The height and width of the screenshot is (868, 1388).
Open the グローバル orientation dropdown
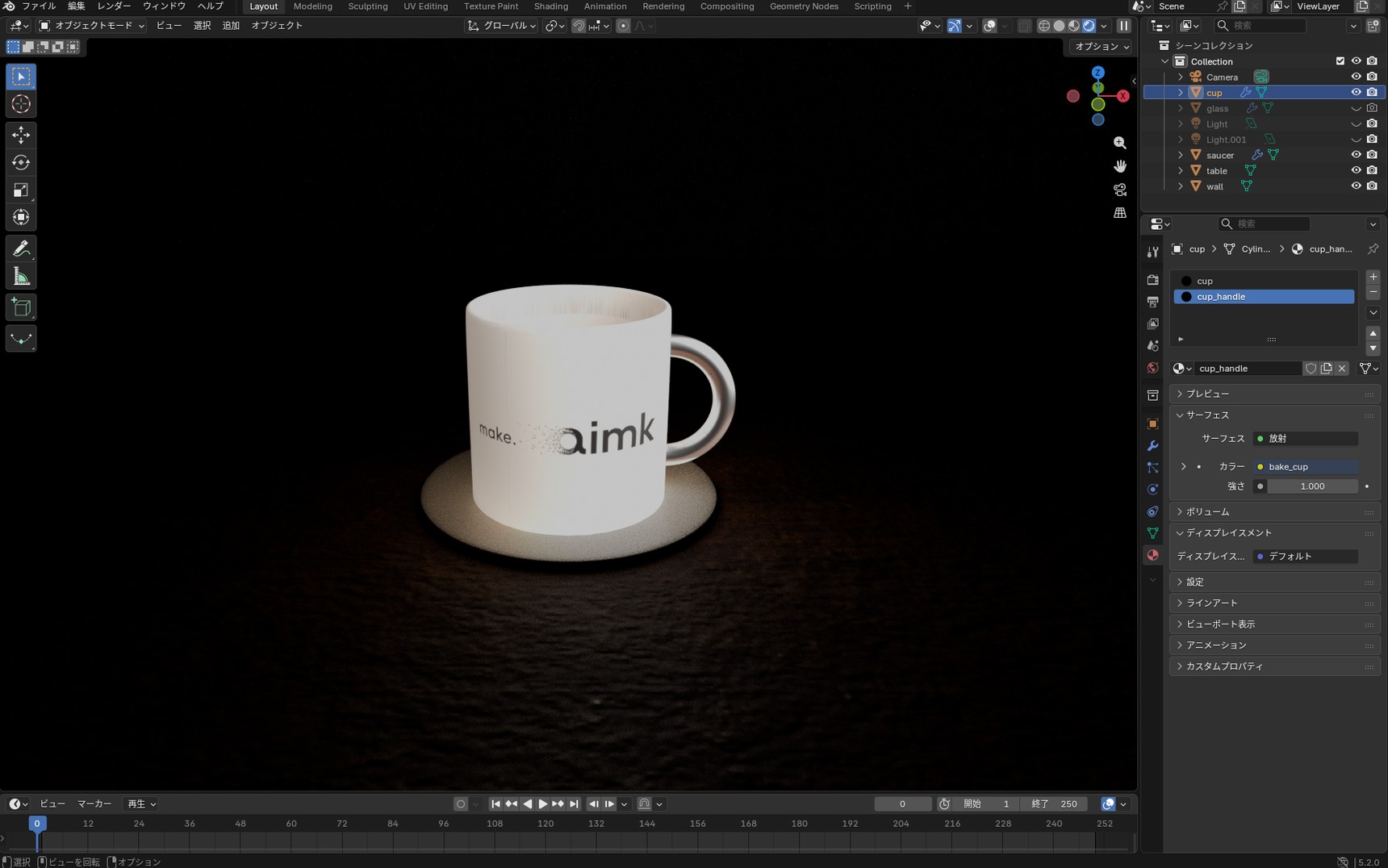502,26
